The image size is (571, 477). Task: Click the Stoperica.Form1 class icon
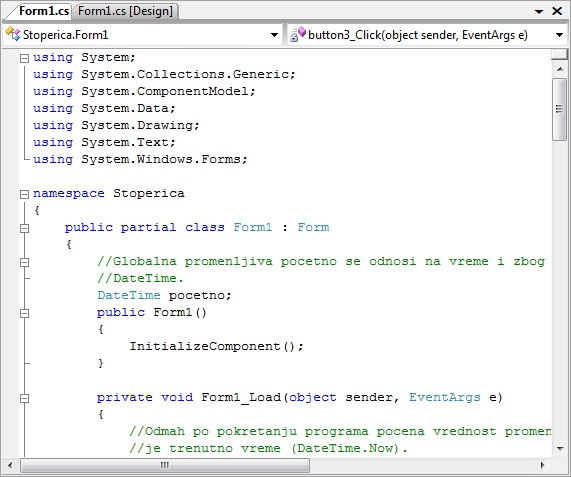[x=13, y=34]
